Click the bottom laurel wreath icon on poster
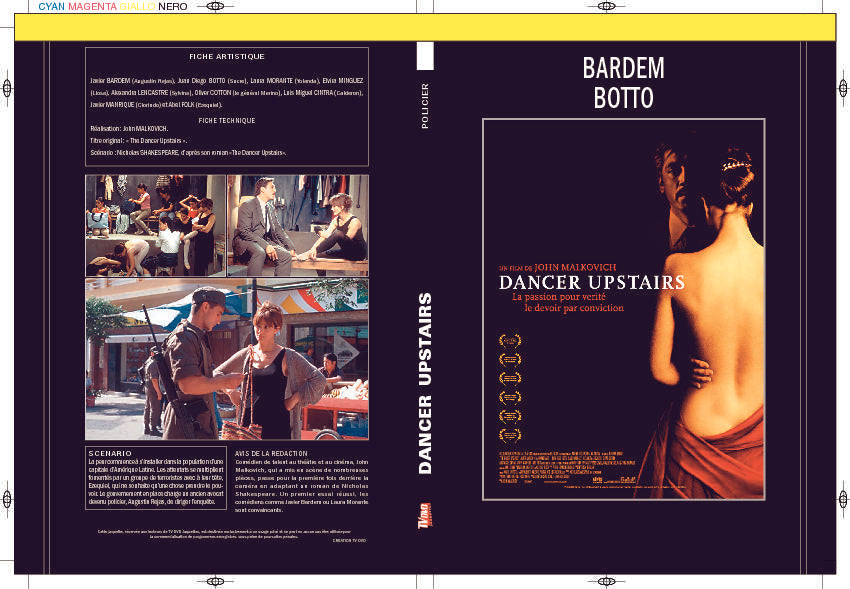 click(511, 434)
